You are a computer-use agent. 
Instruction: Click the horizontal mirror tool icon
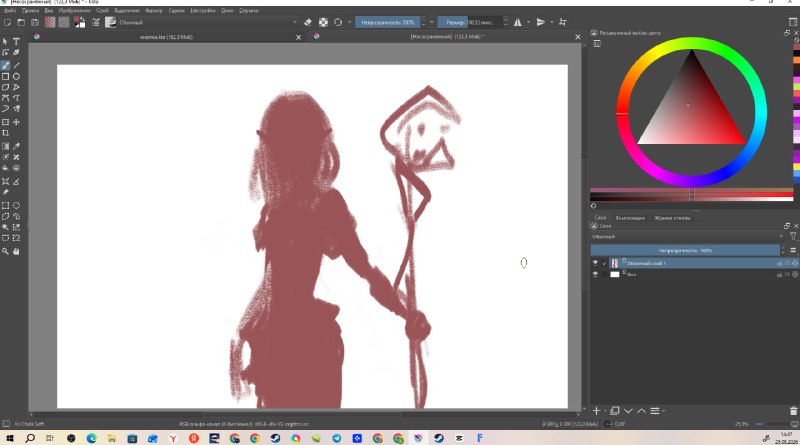tap(518, 22)
